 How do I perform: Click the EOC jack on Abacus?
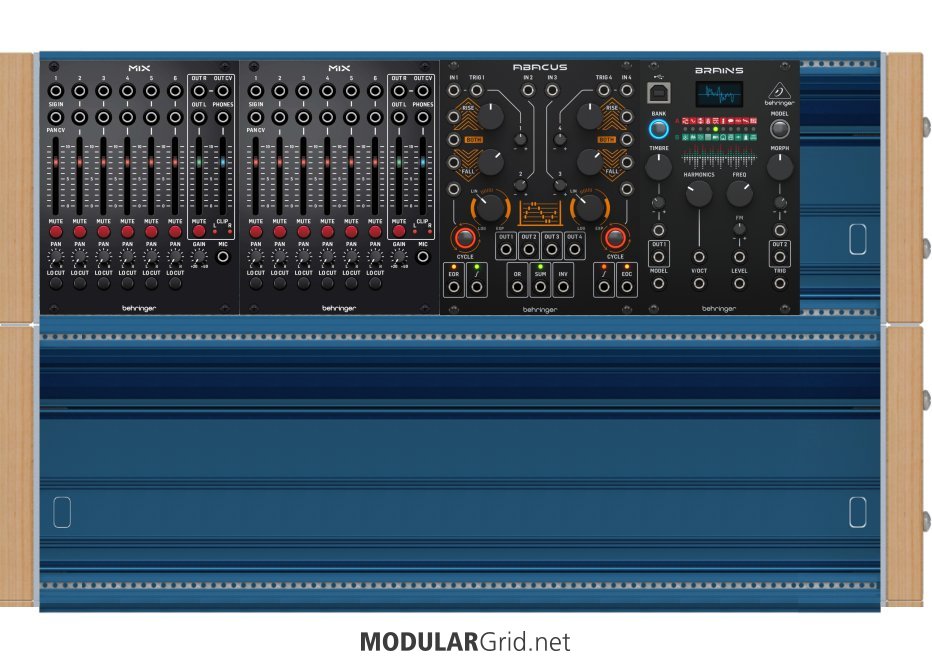pos(626,287)
